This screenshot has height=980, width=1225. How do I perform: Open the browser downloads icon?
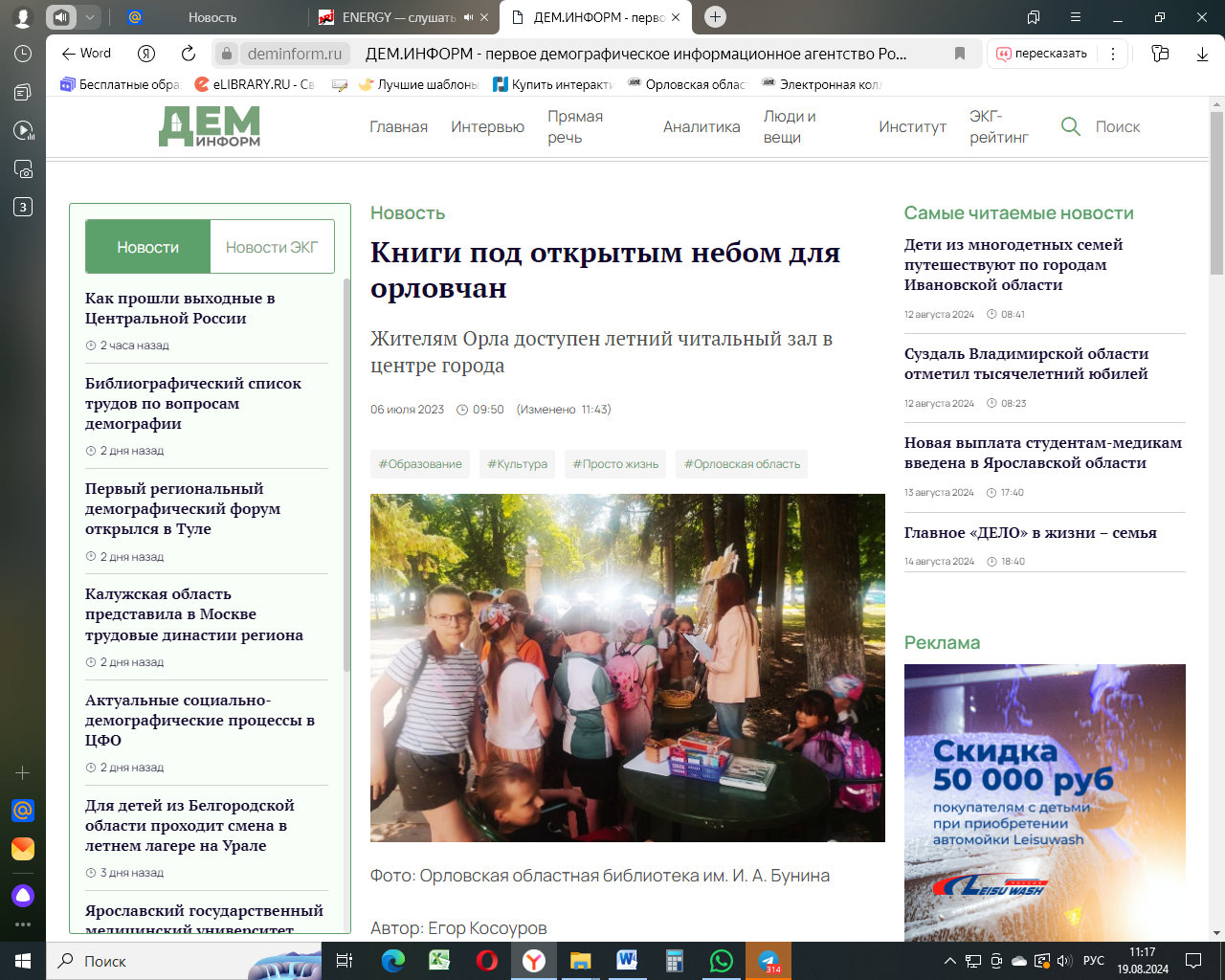tap(1202, 54)
